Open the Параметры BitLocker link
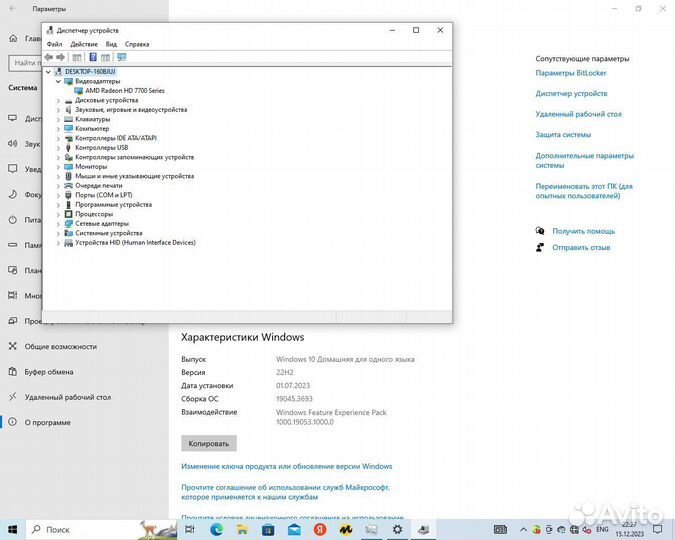This screenshot has width=675, height=540. [x=569, y=73]
